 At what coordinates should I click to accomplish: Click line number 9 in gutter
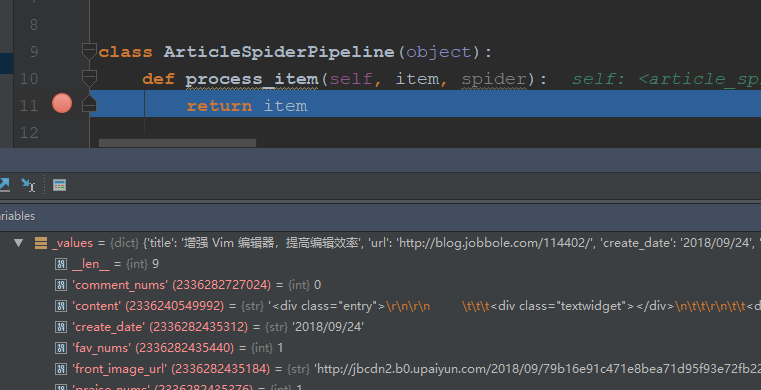[x=33, y=52]
